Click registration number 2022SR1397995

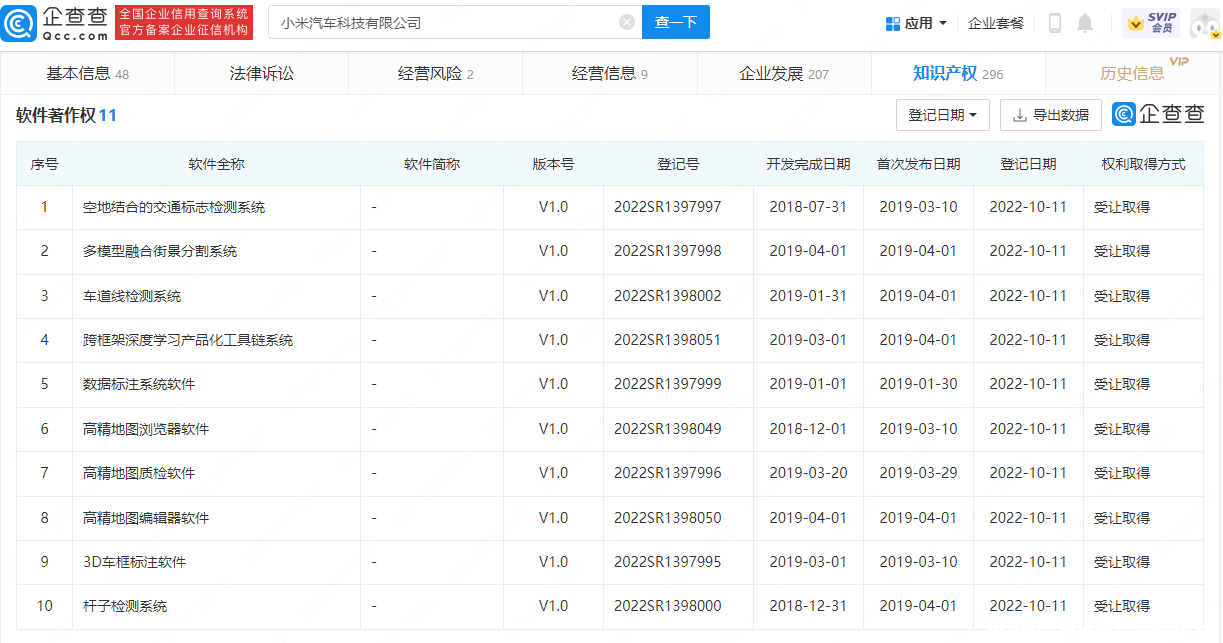tap(668, 562)
